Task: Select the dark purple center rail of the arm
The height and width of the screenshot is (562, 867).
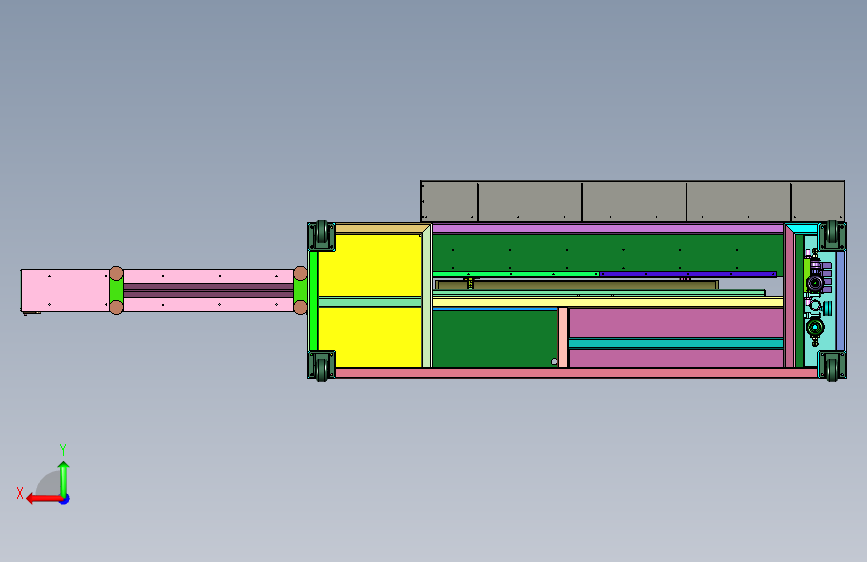Action: click(208, 290)
